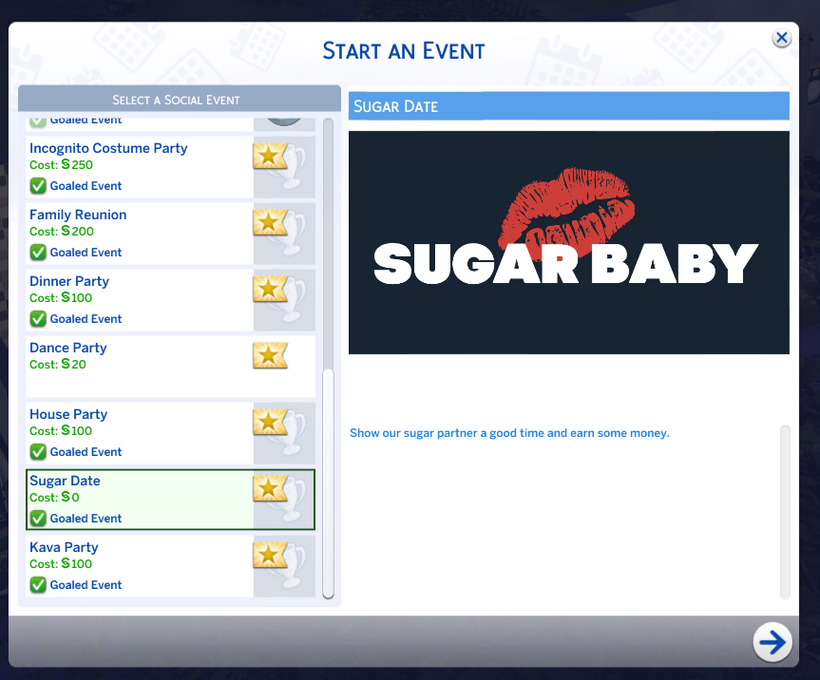The height and width of the screenshot is (680, 820).
Task: Toggle Goaled Event checkbox under Sugar Date
Action: pos(38,518)
